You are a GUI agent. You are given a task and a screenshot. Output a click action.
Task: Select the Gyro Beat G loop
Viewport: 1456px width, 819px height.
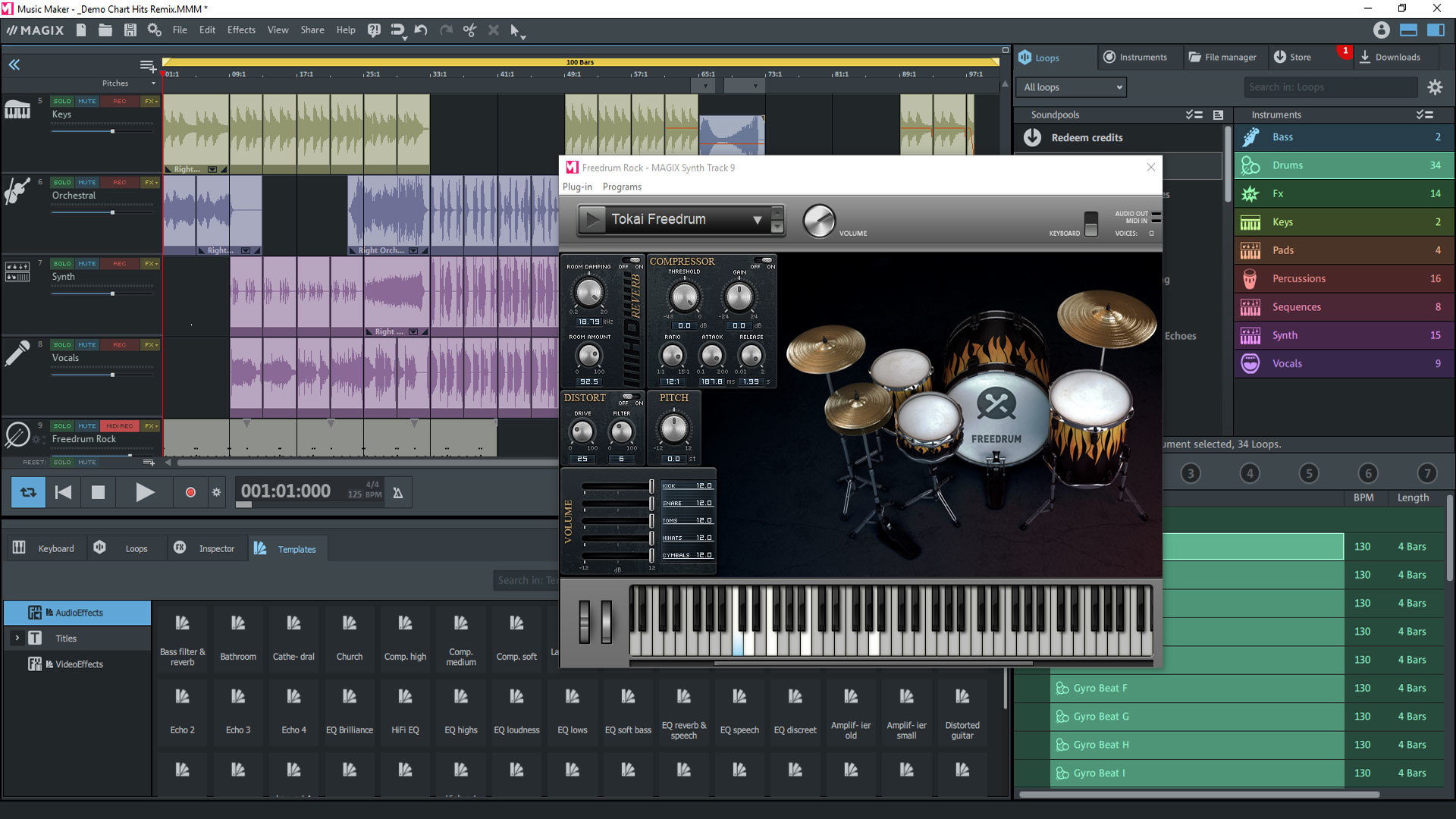point(1101,717)
